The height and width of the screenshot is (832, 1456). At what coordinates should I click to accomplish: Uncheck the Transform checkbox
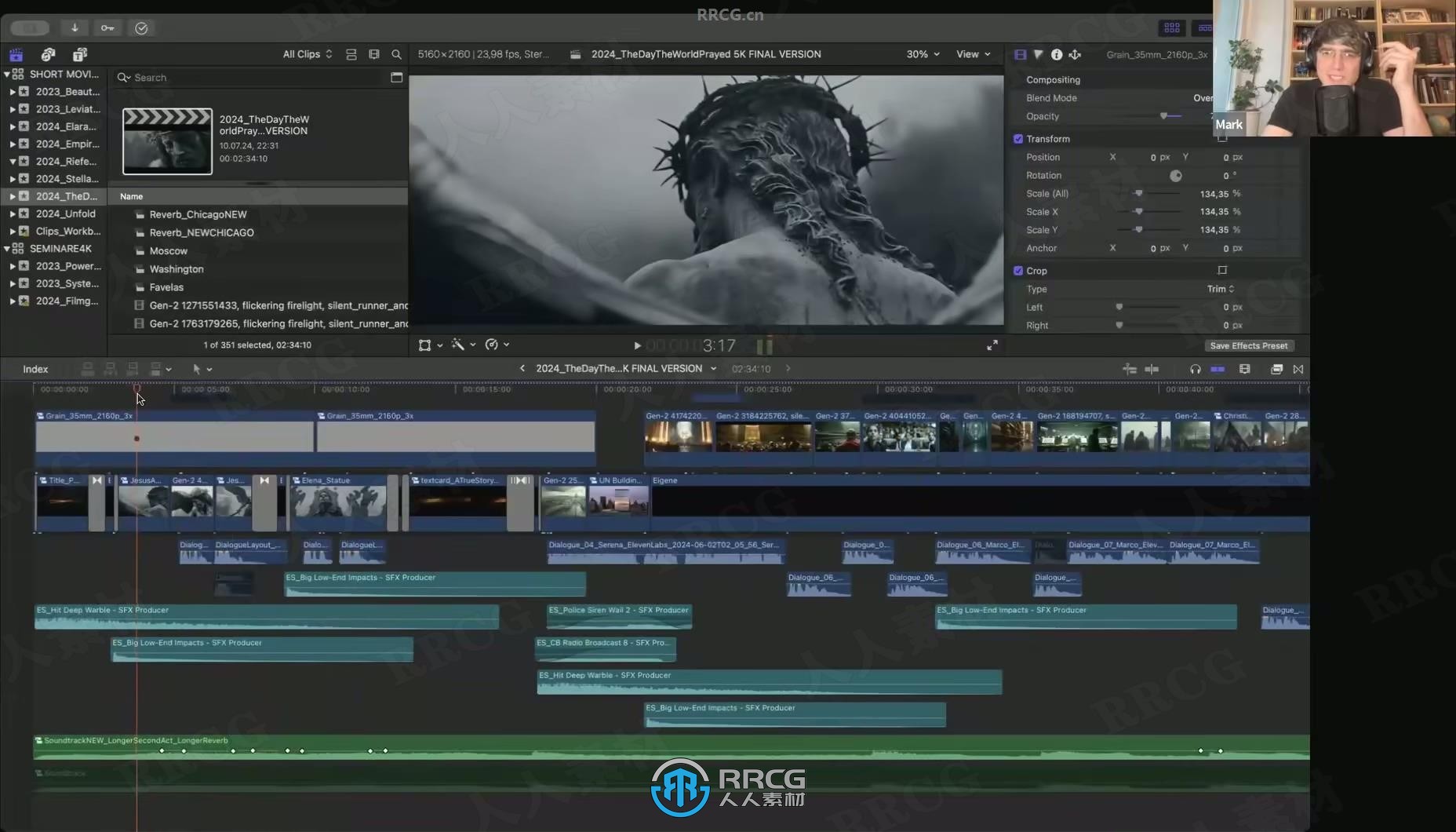tap(1018, 139)
